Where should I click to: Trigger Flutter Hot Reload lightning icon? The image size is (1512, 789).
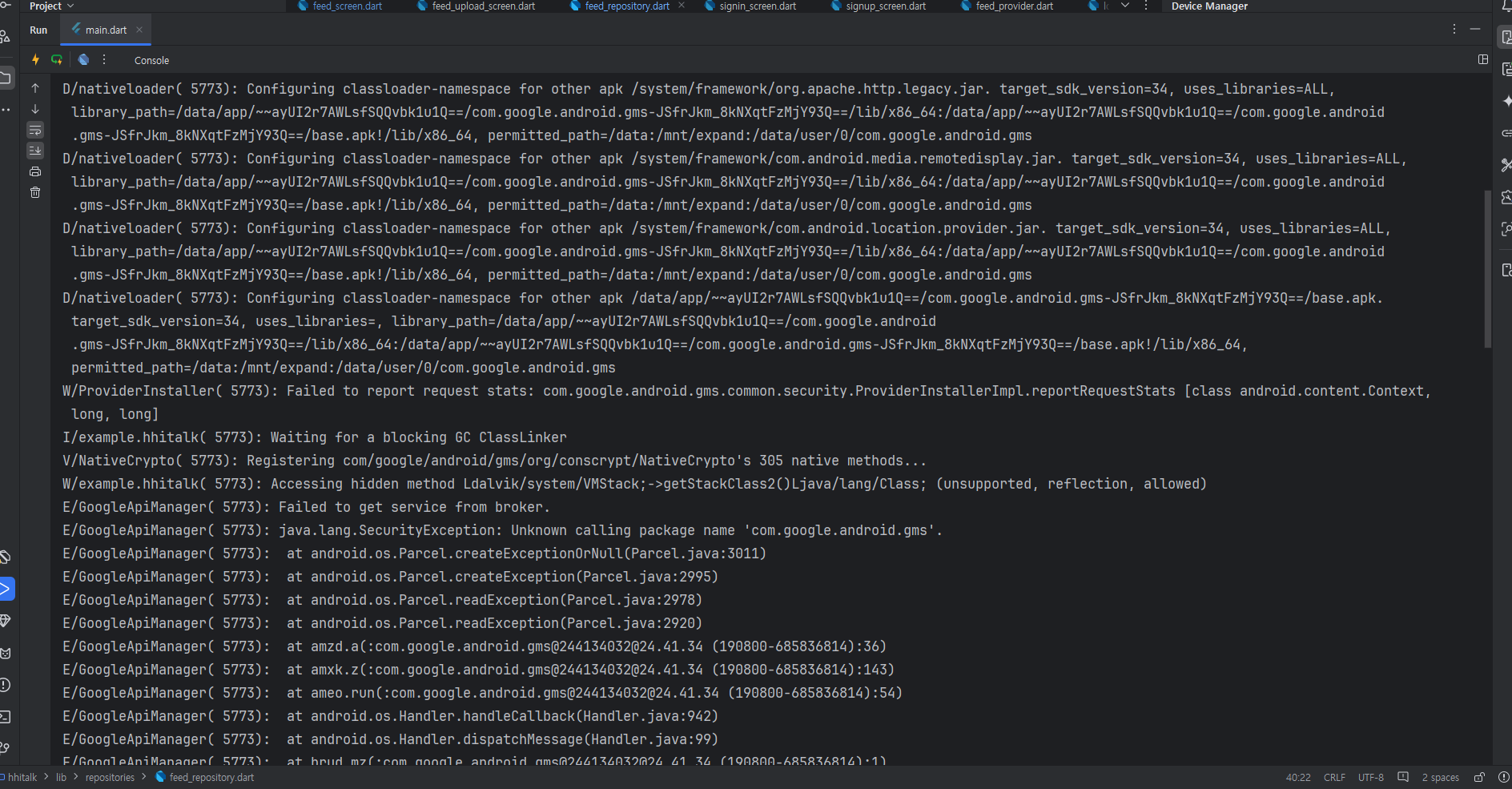pos(35,59)
